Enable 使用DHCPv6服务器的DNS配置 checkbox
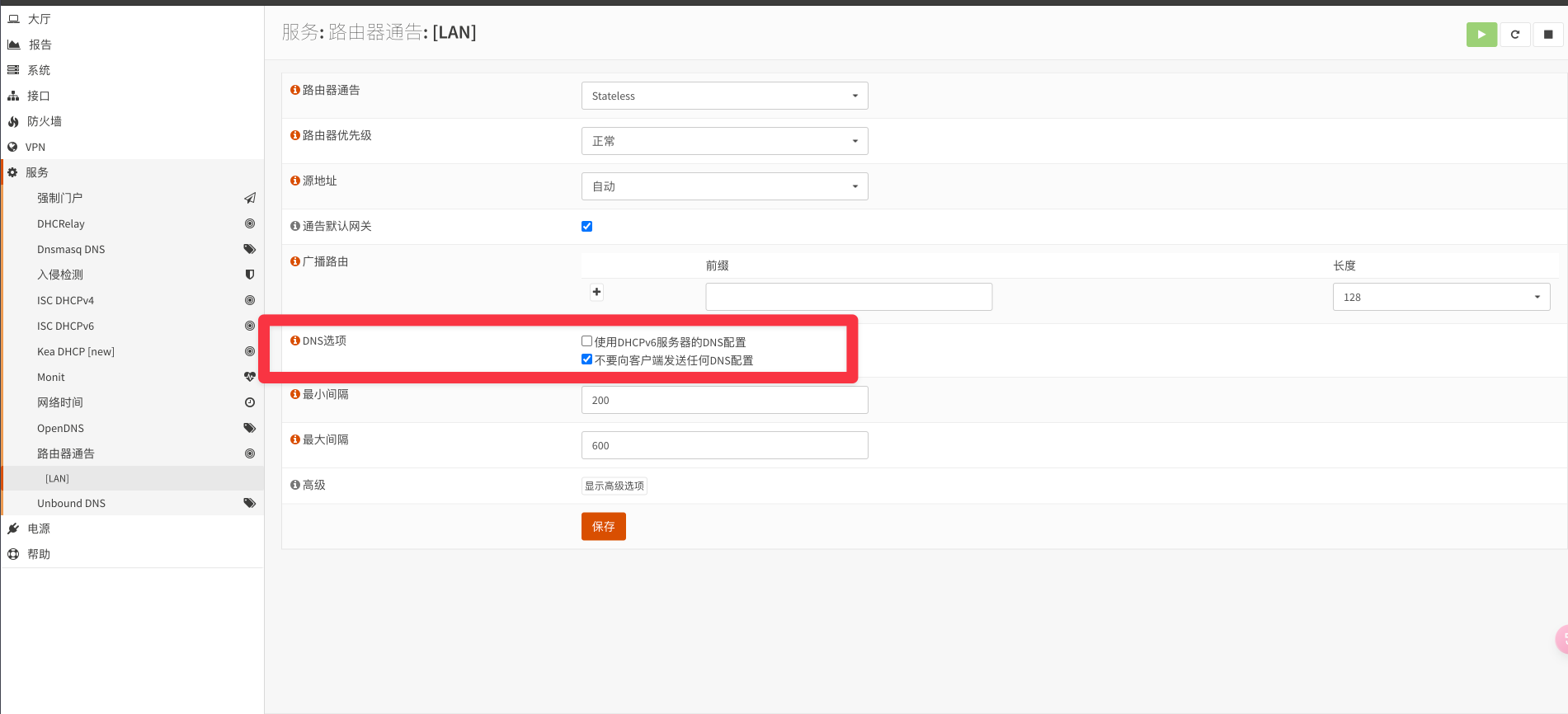The image size is (1568, 714). (x=586, y=341)
